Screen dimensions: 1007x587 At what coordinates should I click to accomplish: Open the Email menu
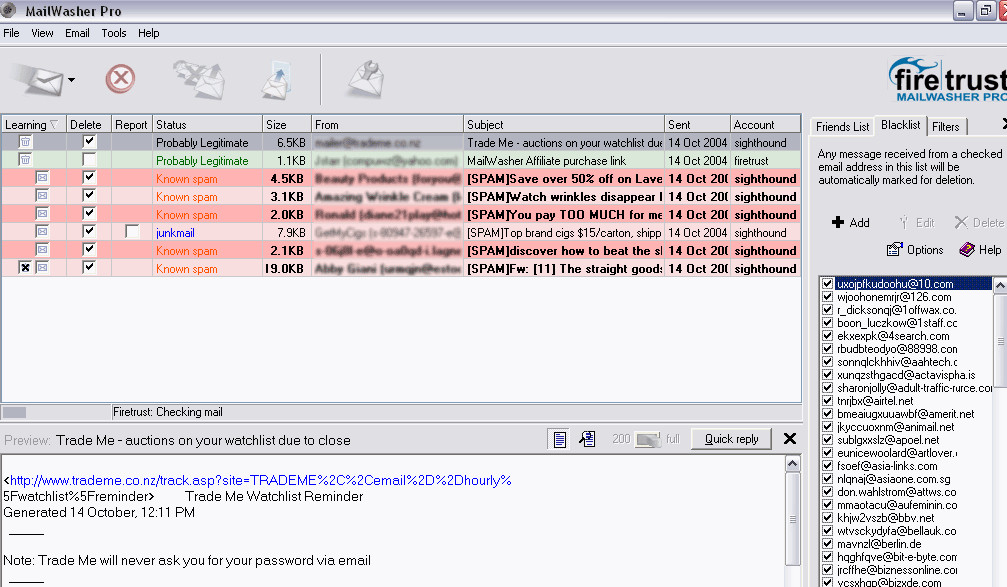click(77, 33)
